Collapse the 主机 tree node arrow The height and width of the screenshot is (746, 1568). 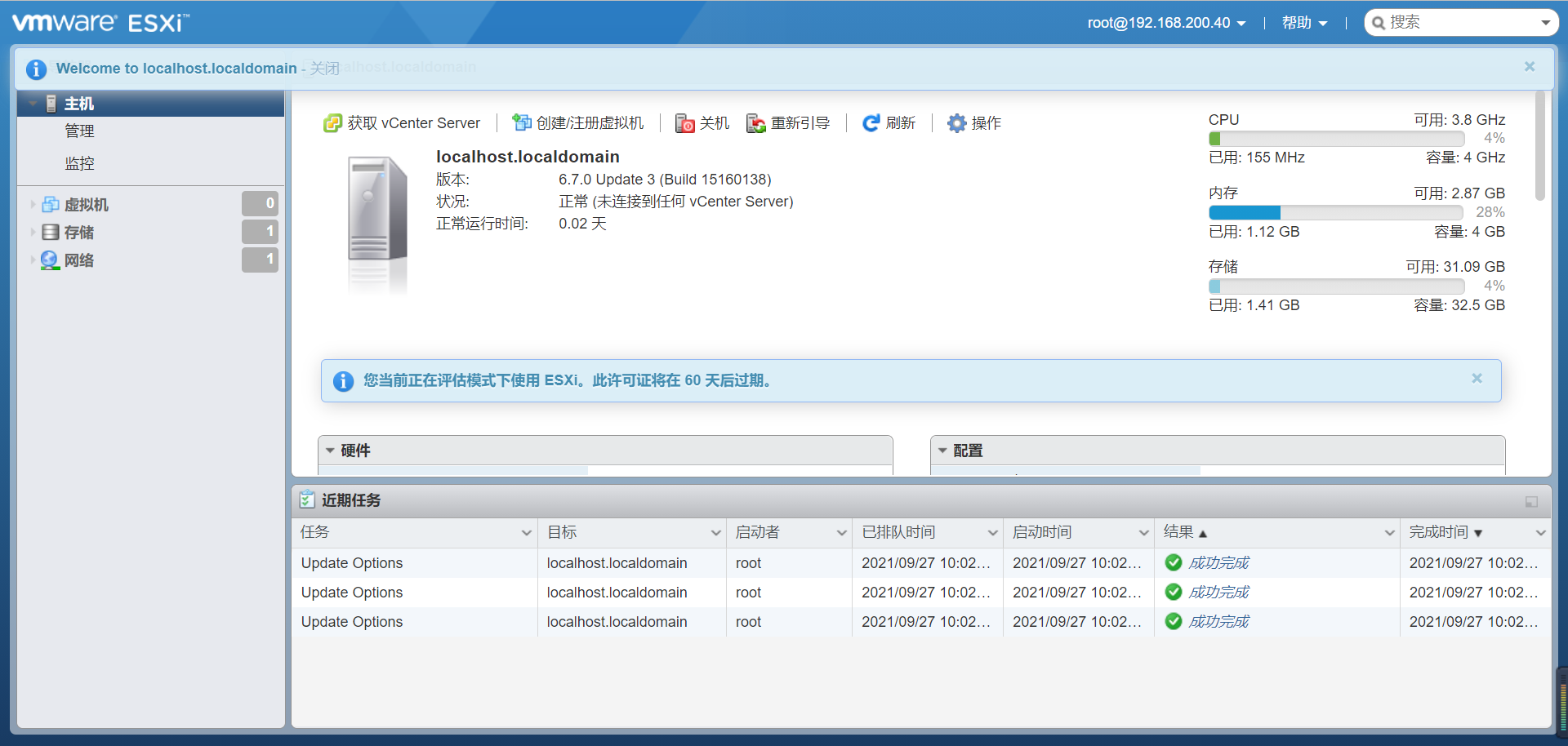click(33, 104)
